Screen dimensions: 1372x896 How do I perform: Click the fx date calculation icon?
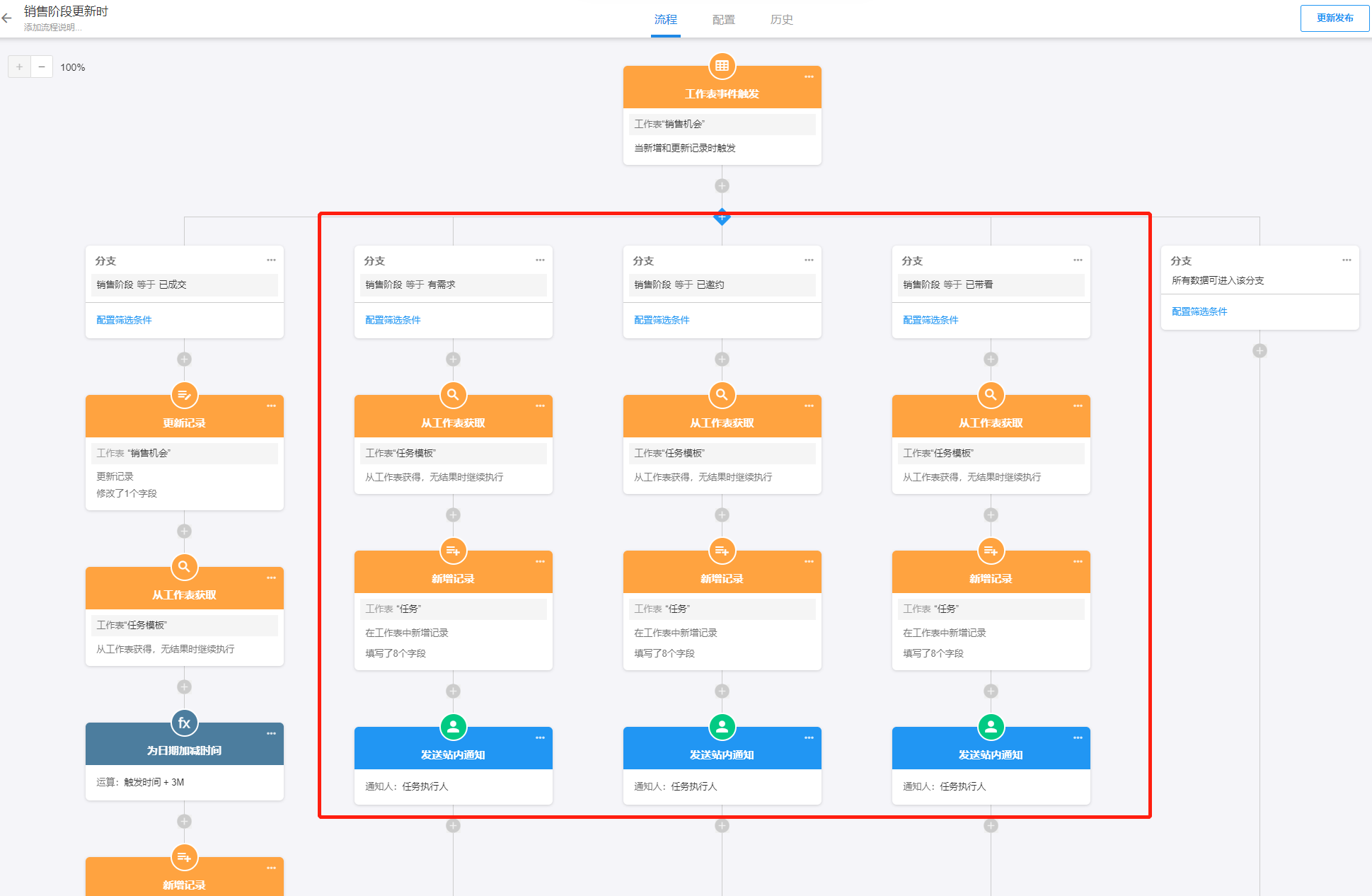(x=184, y=723)
